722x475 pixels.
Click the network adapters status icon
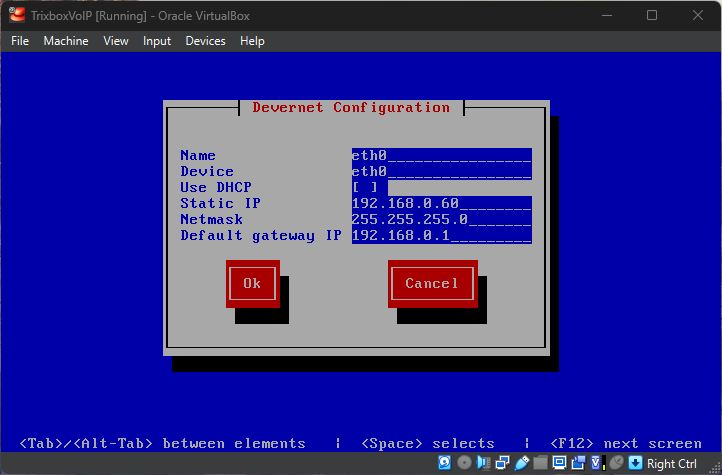pos(502,463)
